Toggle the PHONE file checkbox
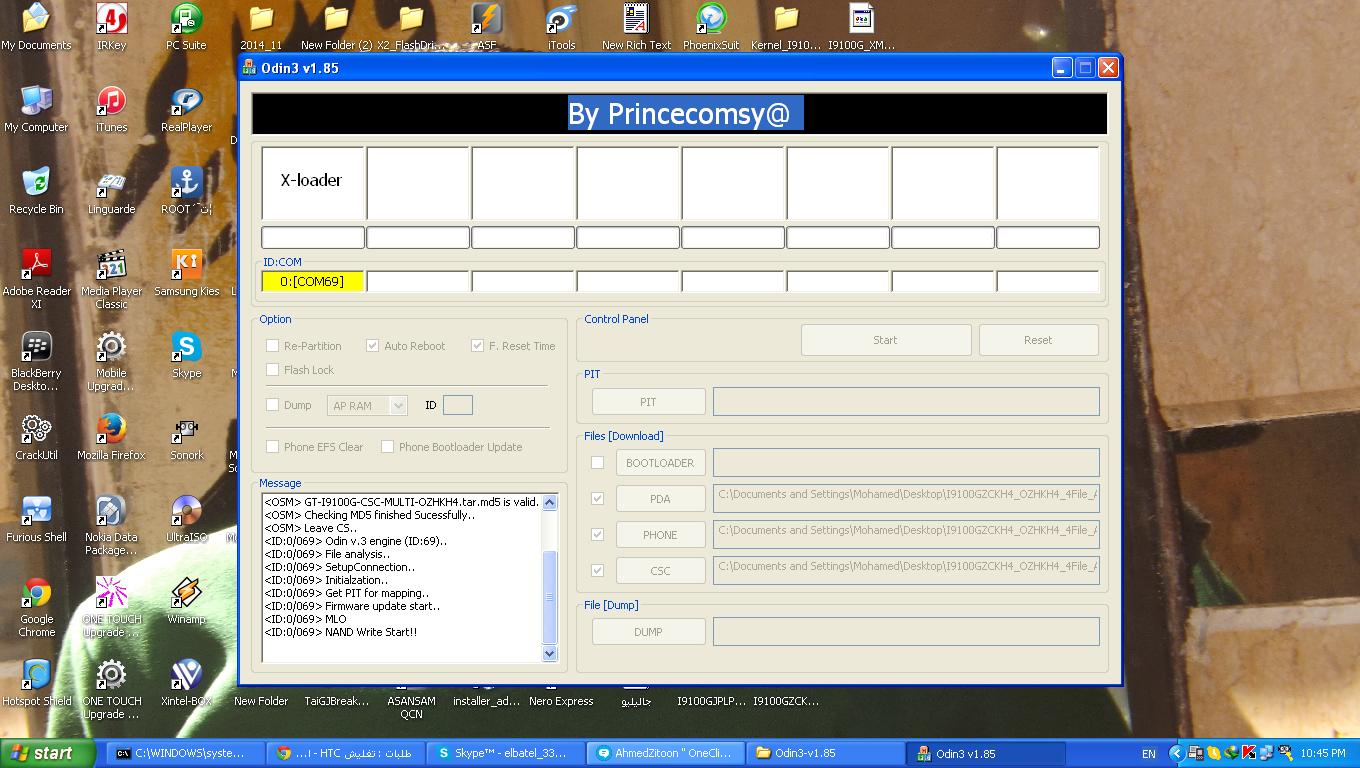 (x=597, y=535)
